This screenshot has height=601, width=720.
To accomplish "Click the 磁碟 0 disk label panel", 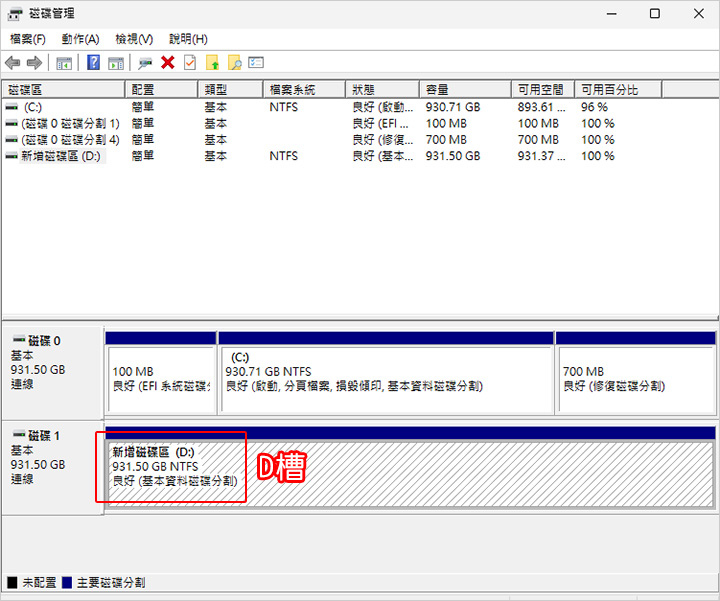I will (x=52, y=372).
